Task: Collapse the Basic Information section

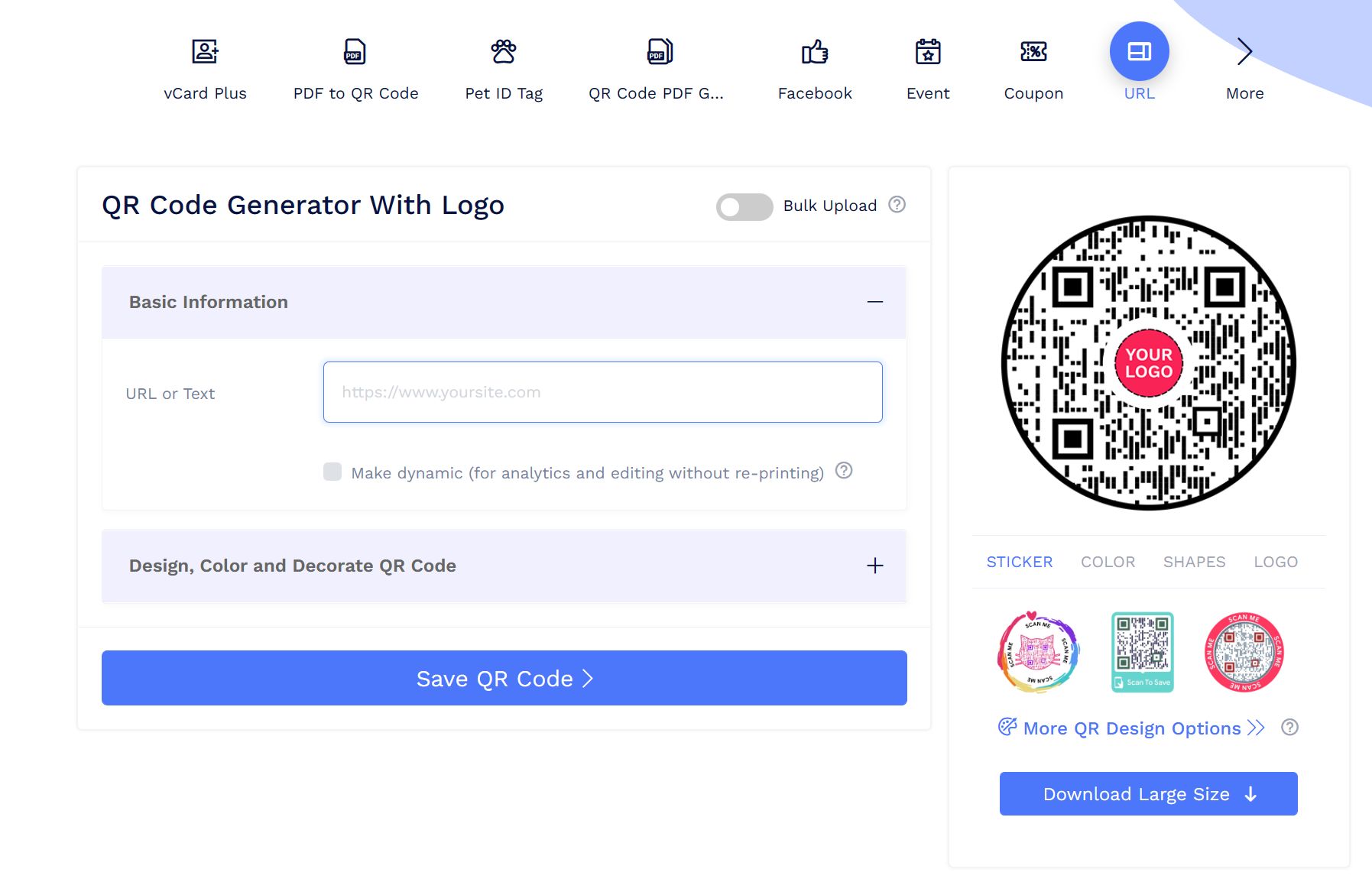Action: click(x=874, y=302)
